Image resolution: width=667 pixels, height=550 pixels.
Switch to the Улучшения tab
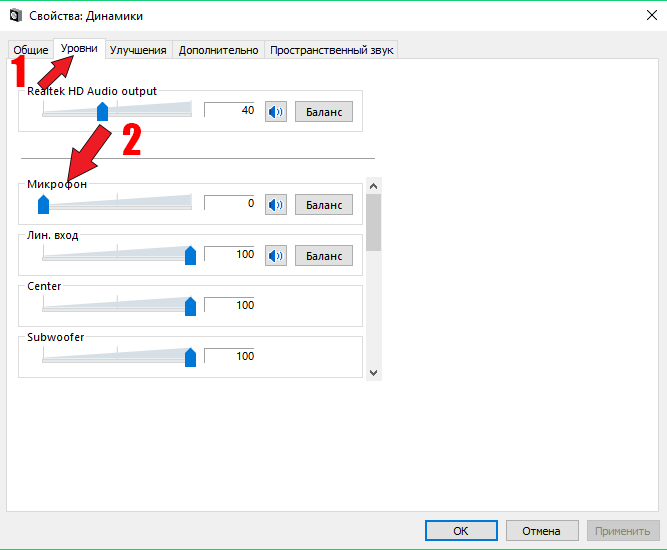click(x=138, y=50)
